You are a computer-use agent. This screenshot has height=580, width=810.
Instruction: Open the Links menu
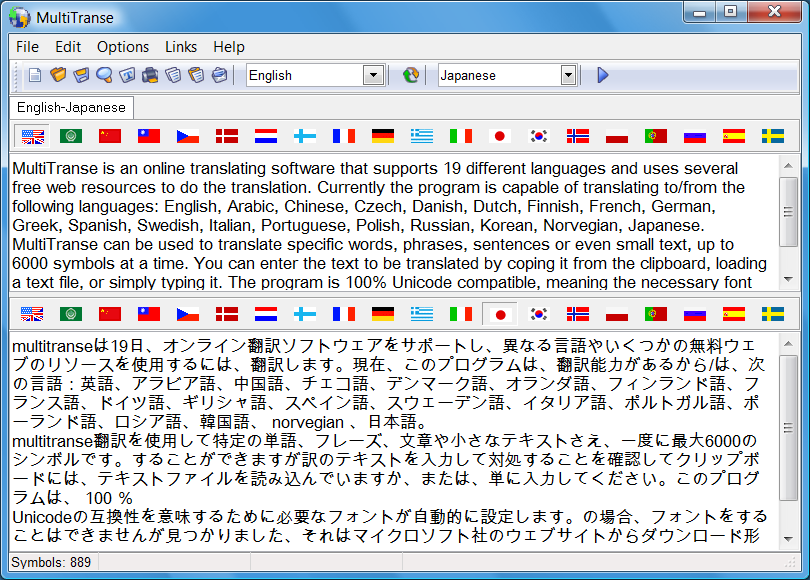point(181,47)
